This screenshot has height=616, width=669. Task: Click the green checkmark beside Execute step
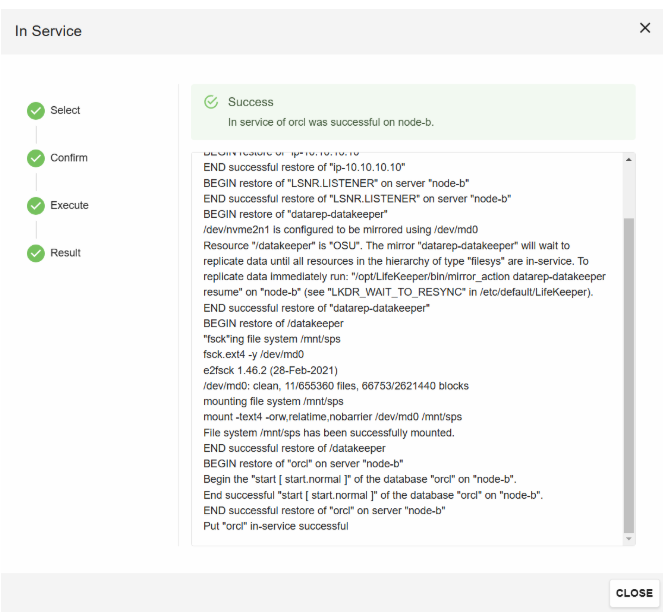[x=36, y=206]
